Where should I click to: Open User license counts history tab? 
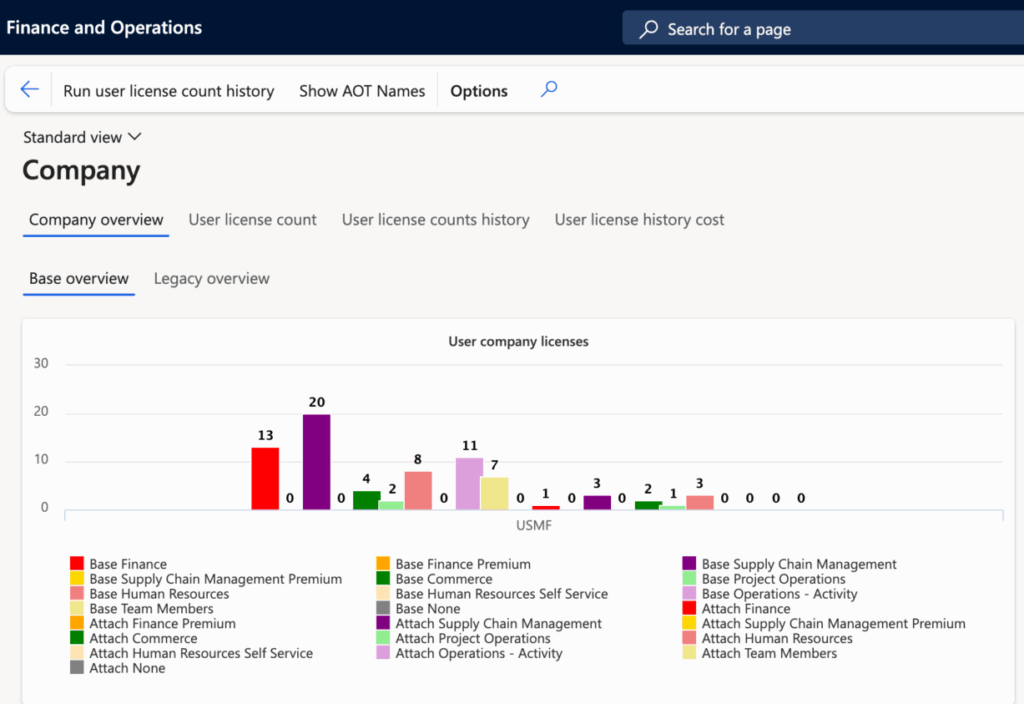[x=435, y=220]
